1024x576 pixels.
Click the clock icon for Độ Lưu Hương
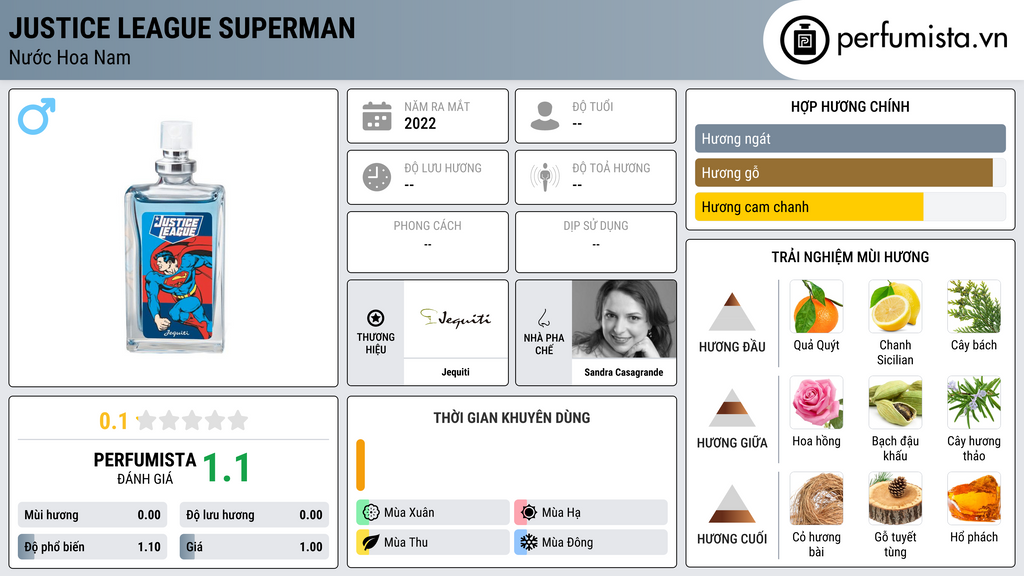(377, 177)
